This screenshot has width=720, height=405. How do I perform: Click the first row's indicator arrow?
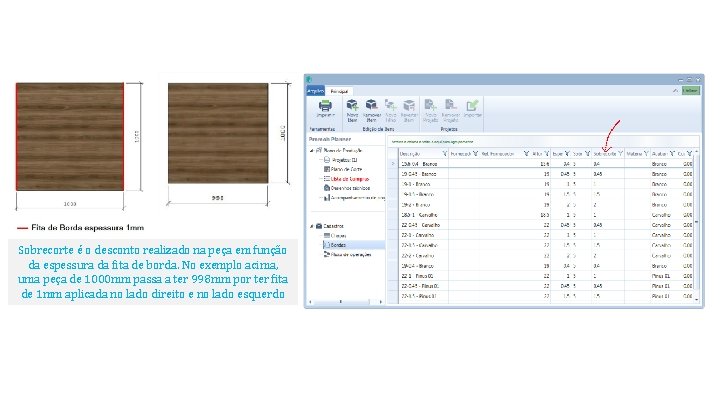pyautogui.click(x=393, y=164)
